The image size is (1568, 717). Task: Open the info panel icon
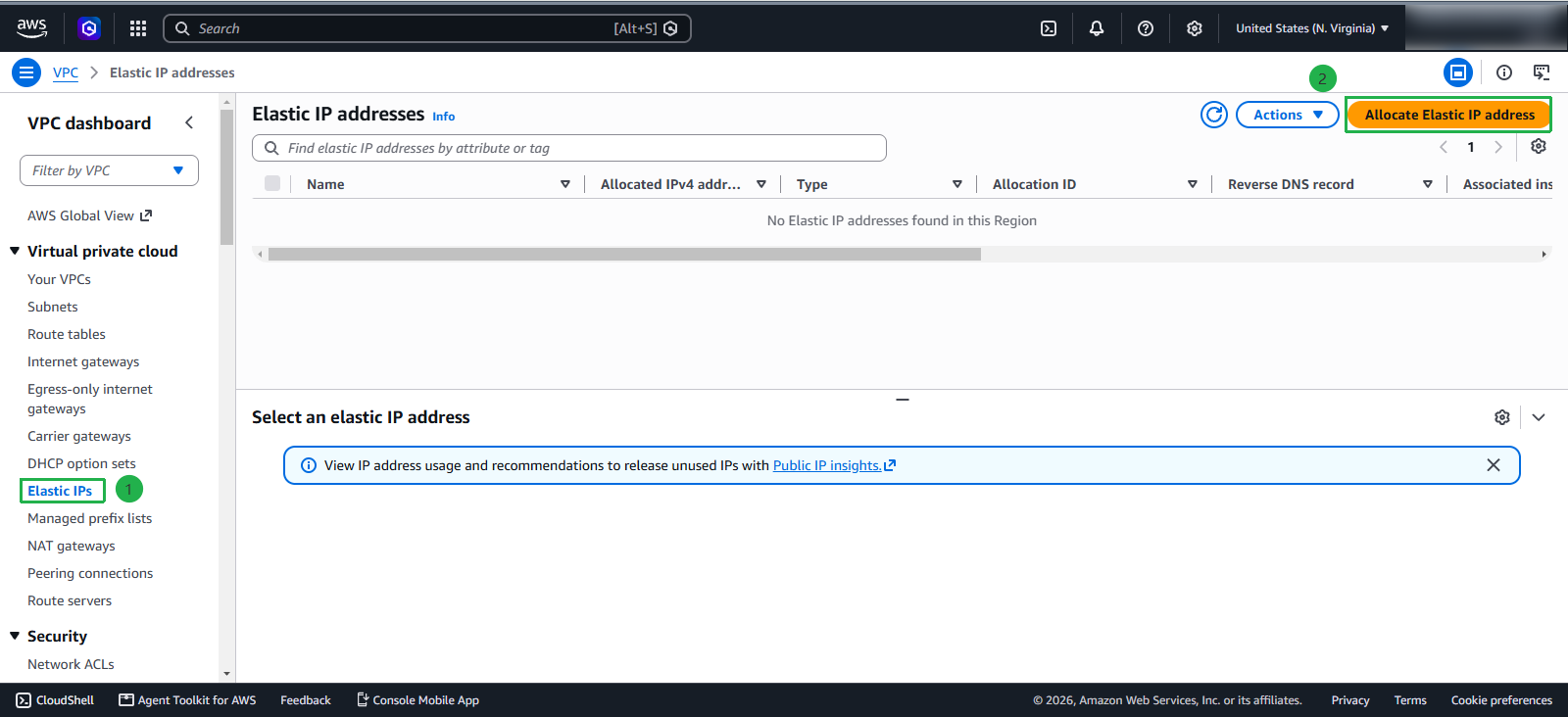click(x=1504, y=72)
